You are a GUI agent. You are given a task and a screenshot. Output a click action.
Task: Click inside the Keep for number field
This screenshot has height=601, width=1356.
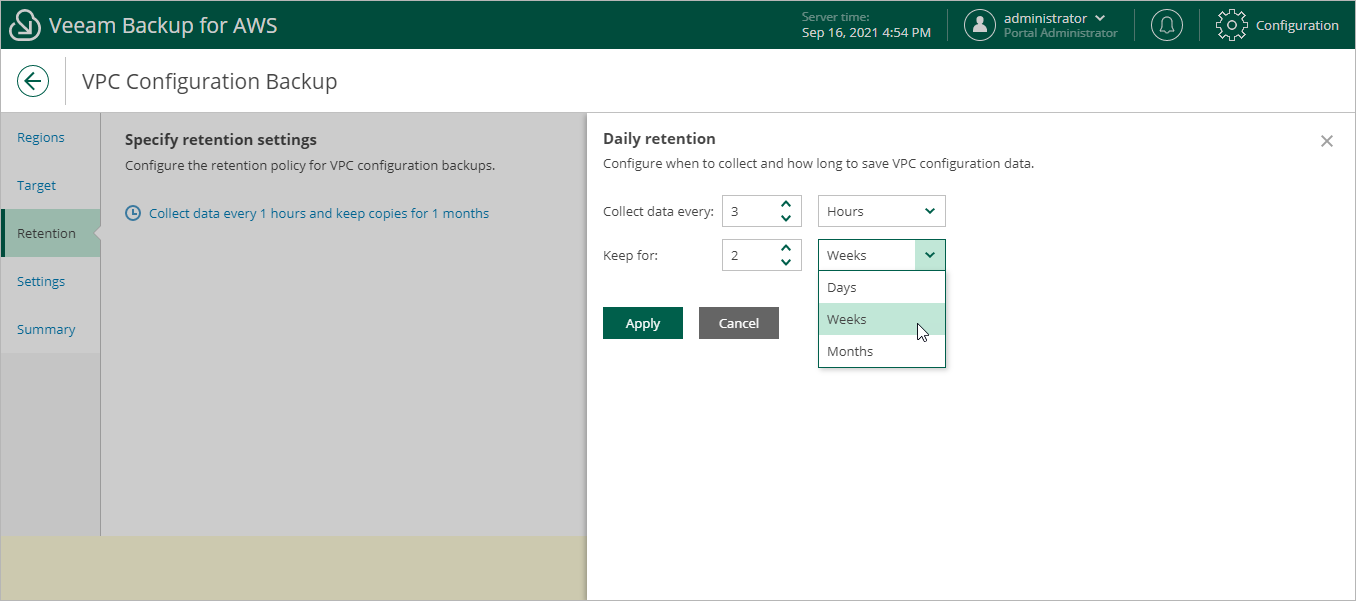click(750, 255)
